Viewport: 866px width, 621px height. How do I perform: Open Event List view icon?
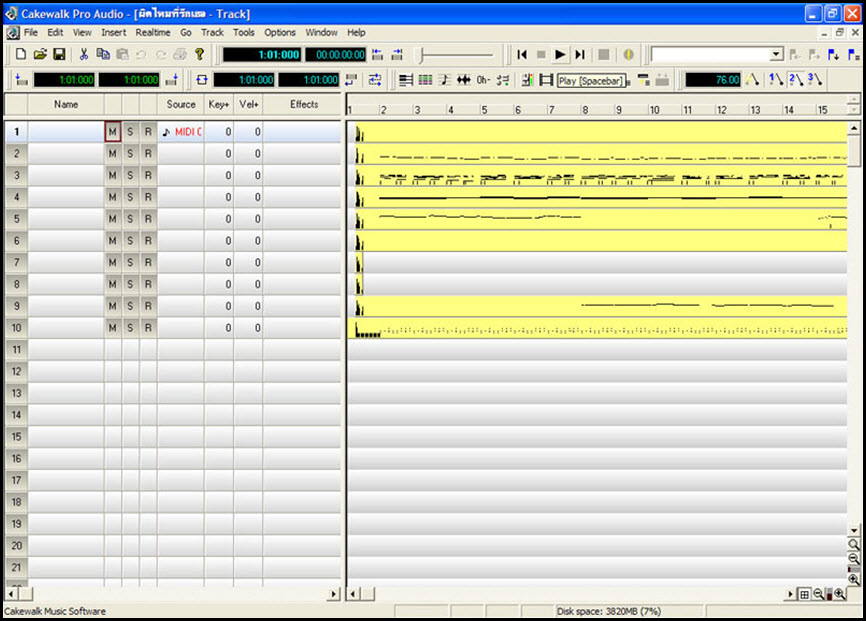point(425,80)
